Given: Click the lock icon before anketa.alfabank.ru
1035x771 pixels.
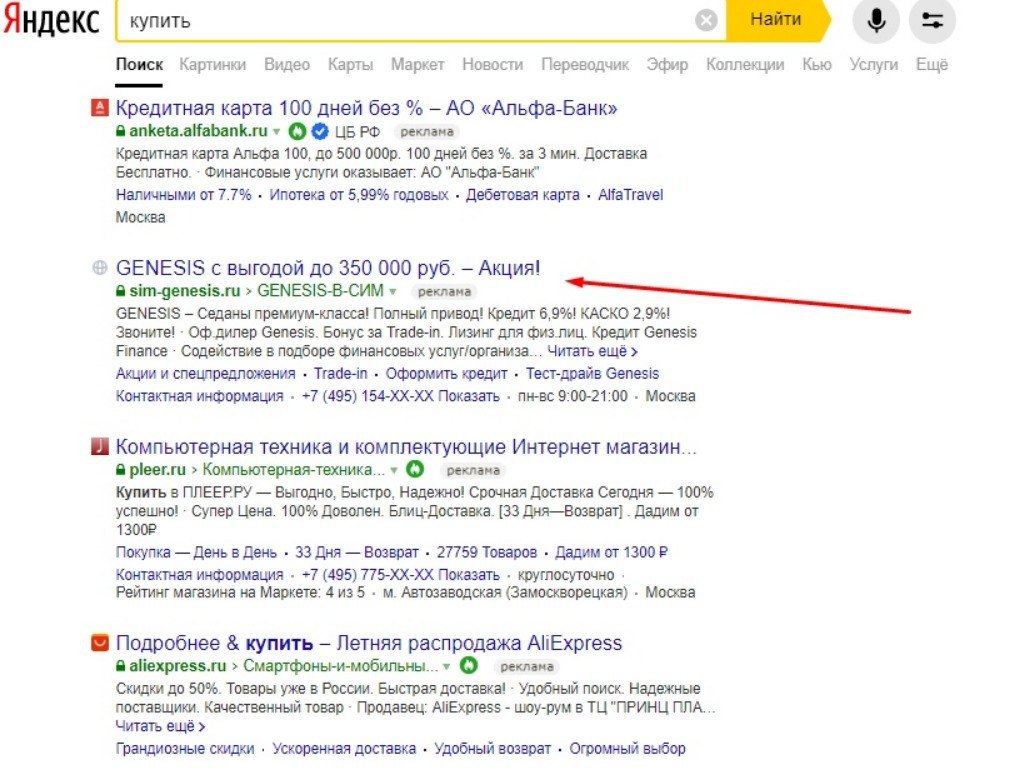Looking at the screenshot, I should pos(121,131).
